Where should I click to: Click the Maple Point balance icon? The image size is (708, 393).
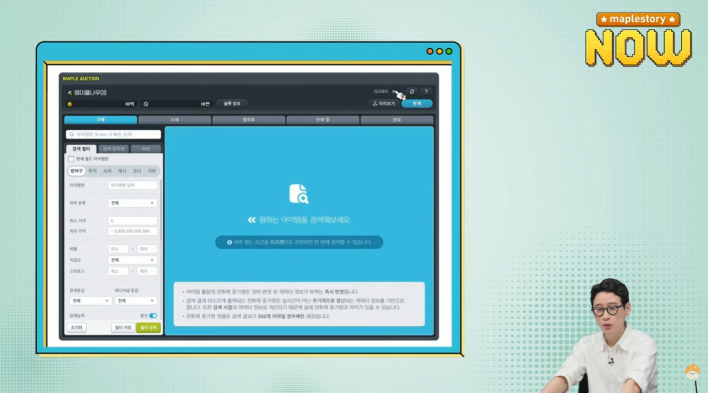coord(146,104)
